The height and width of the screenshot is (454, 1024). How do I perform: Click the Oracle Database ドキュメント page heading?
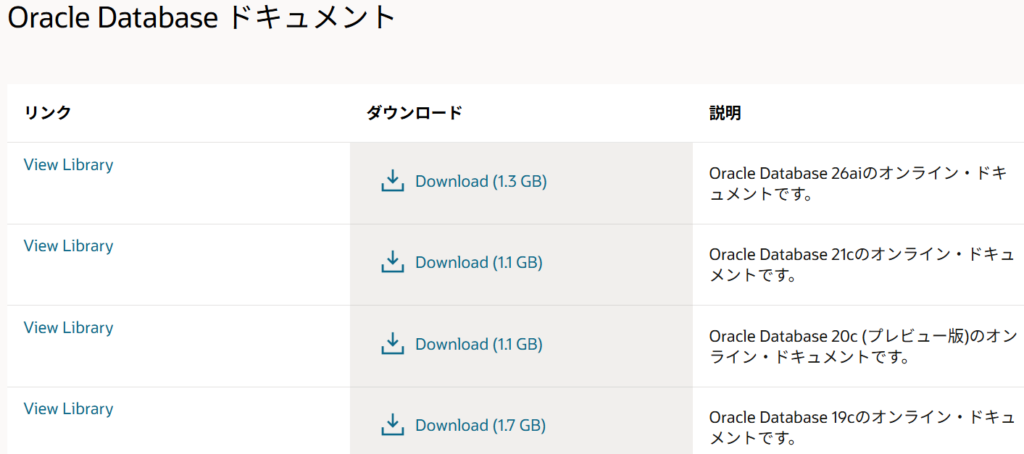(x=202, y=18)
